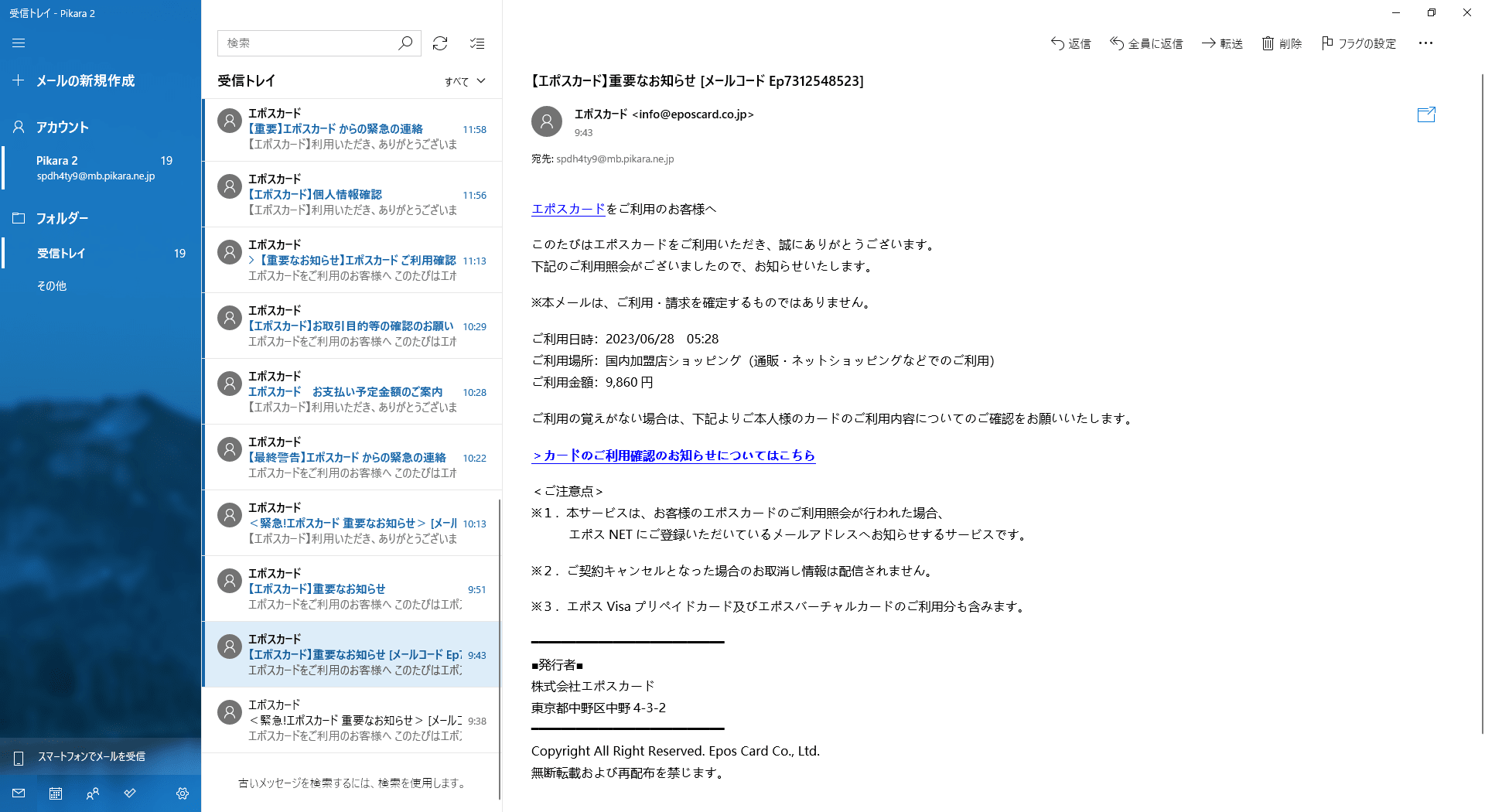The height and width of the screenshot is (812, 1485).
Task: Open more actions ellipsis menu
Action: (x=1425, y=43)
